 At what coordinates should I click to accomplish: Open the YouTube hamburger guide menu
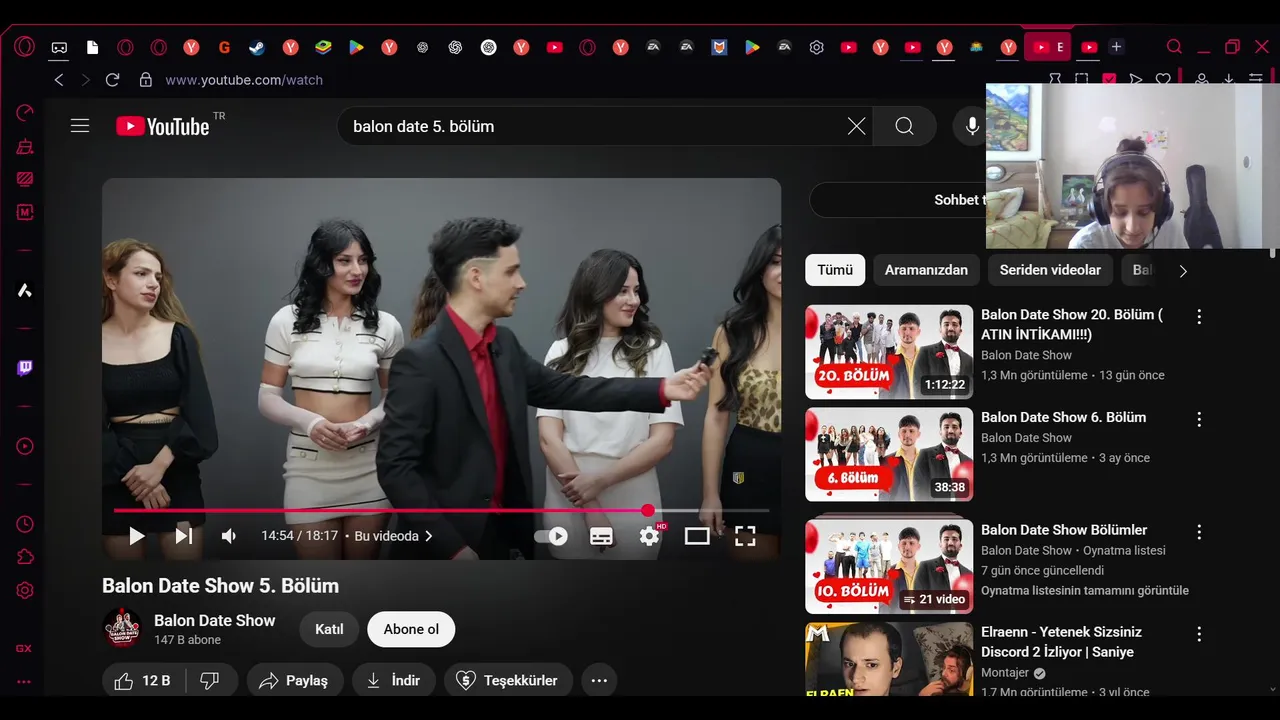click(x=80, y=126)
